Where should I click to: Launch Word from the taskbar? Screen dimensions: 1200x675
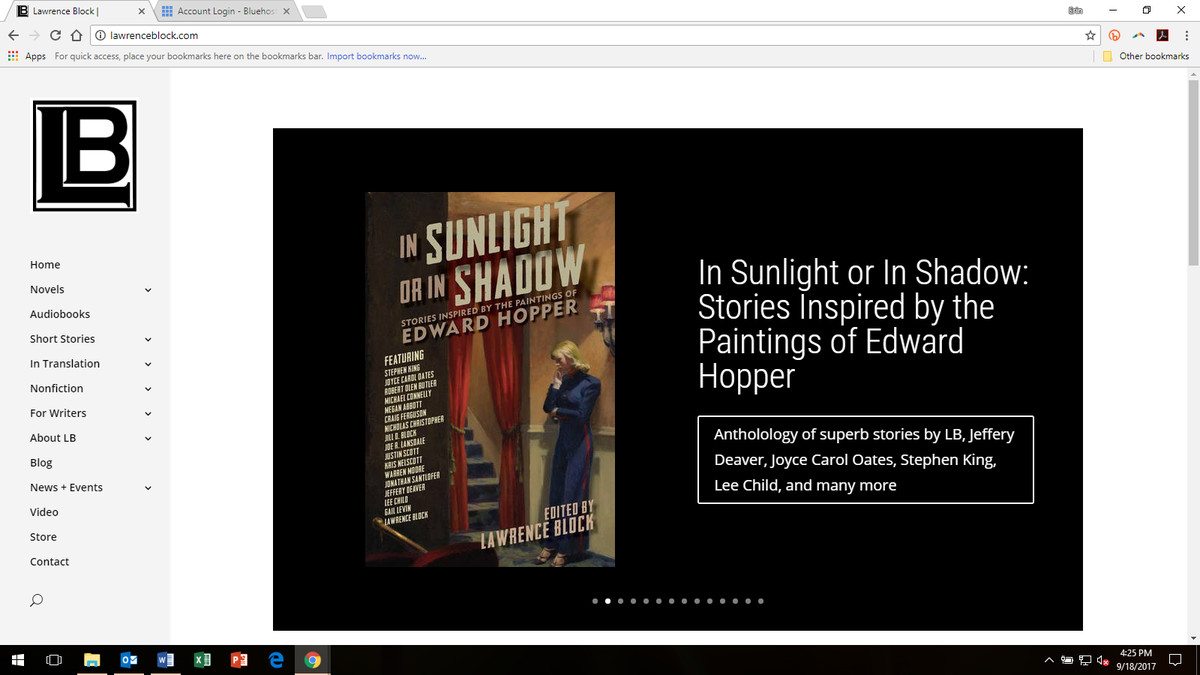(165, 660)
